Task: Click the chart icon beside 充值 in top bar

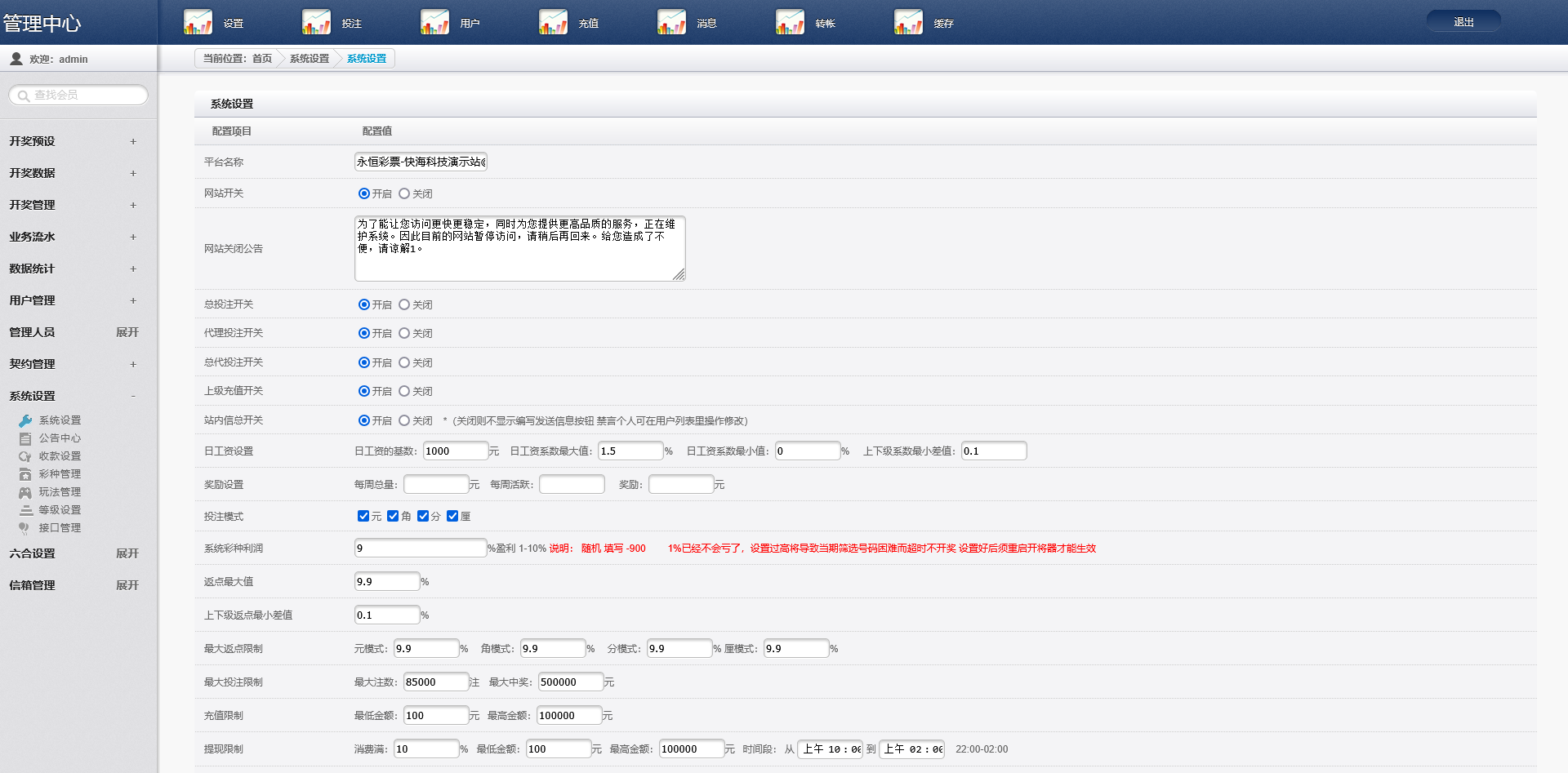Action: coord(553,22)
